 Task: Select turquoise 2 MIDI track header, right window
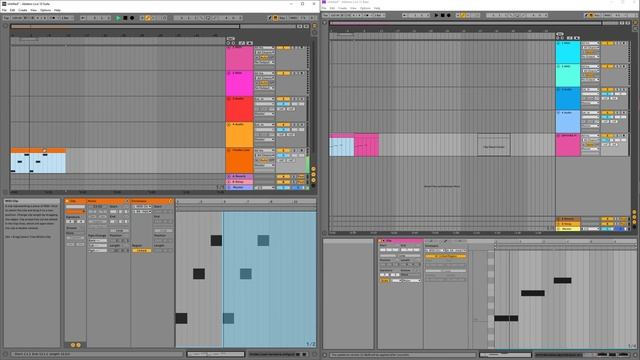tap(568, 76)
